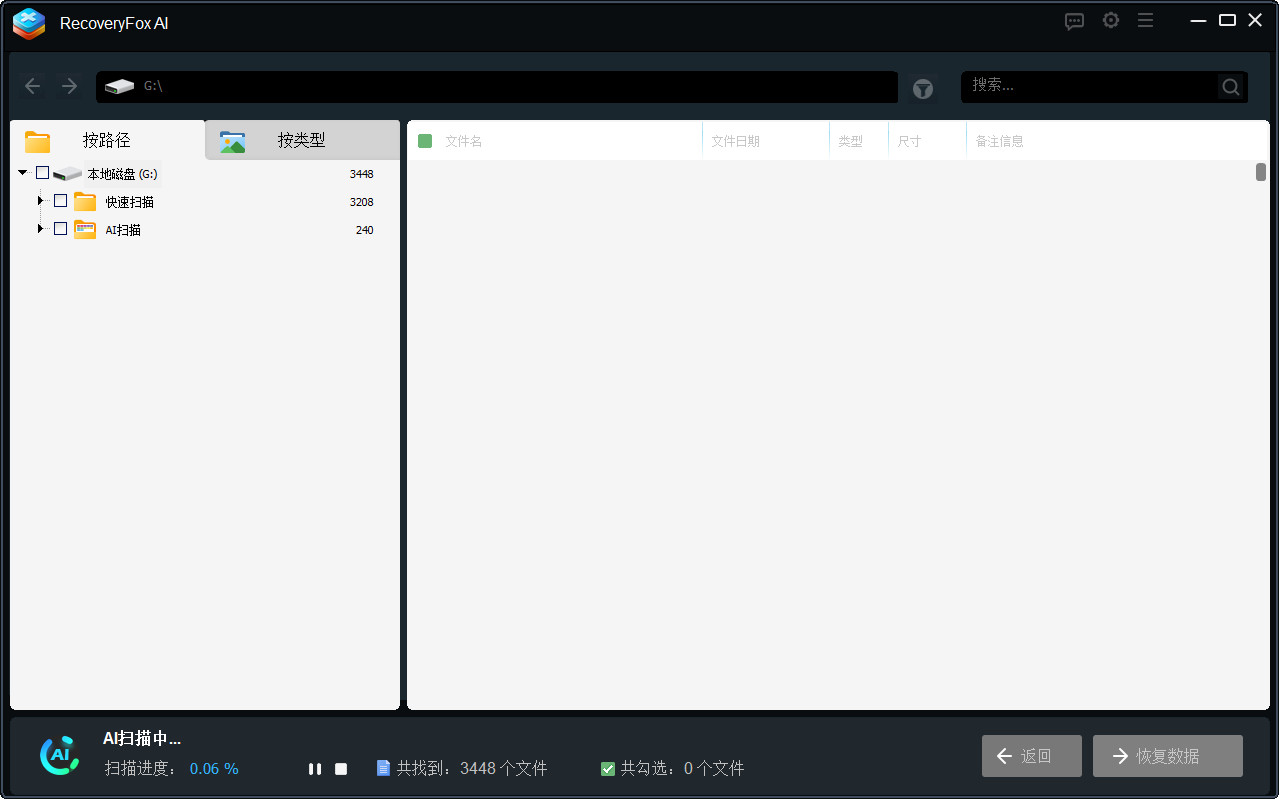Click the 恢复数据 button

point(1167,756)
